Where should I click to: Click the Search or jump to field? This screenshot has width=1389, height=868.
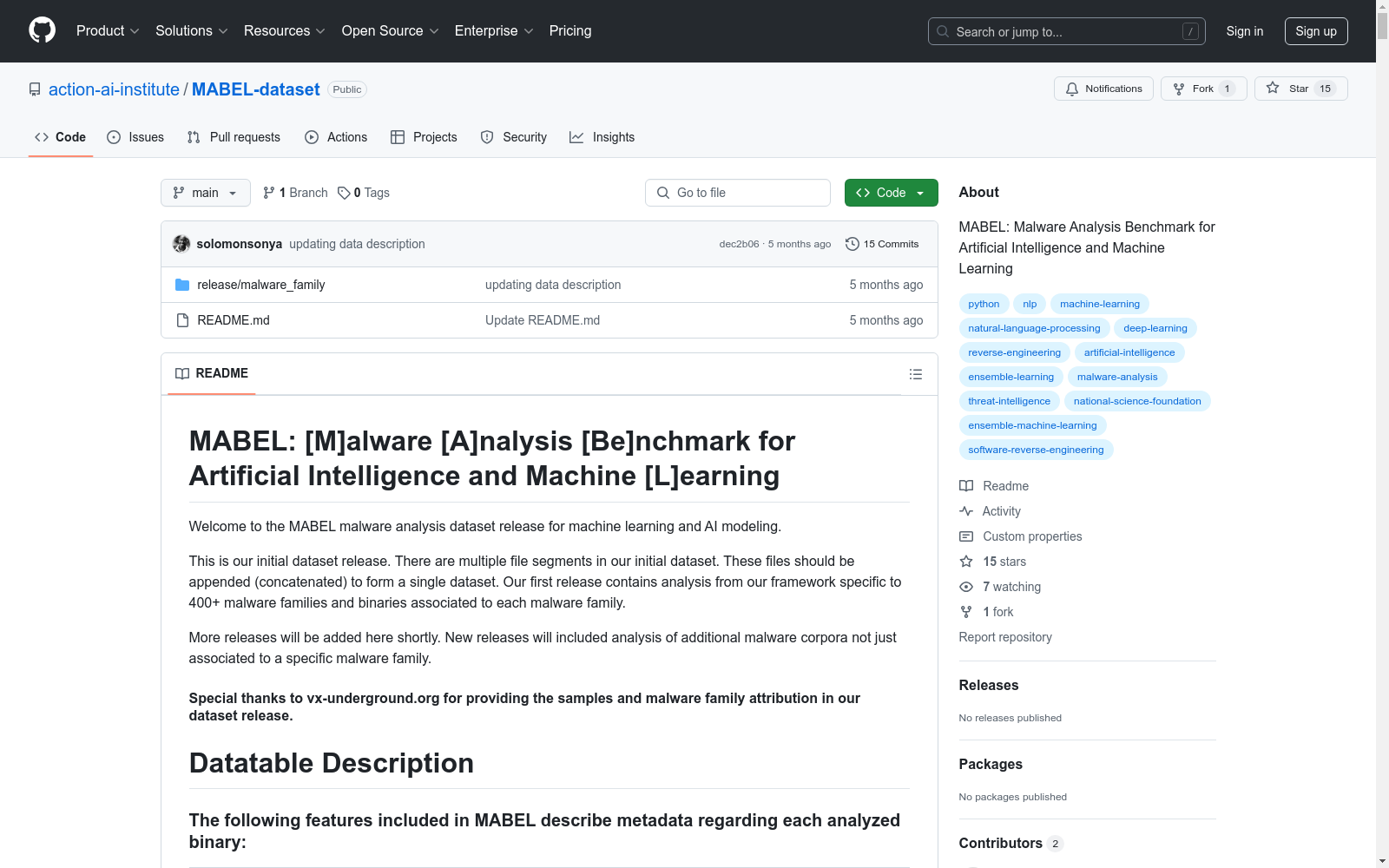pos(1067,31)
